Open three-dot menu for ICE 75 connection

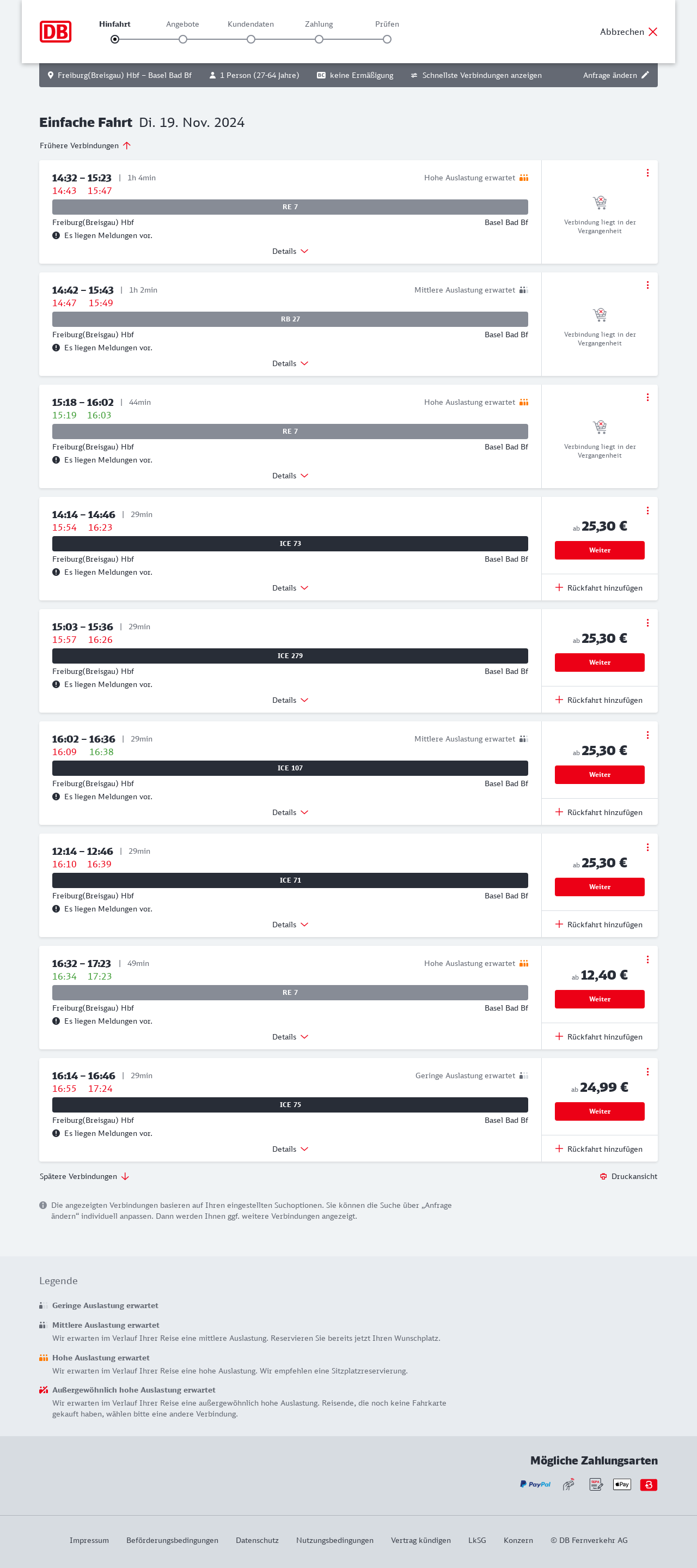point(647,1071)
